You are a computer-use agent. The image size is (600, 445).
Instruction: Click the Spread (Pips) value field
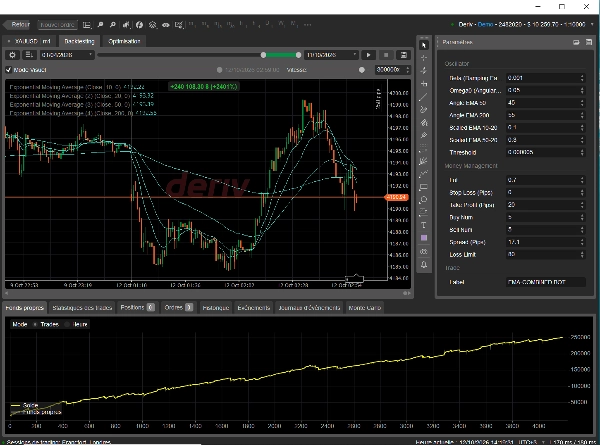[545, 242]
